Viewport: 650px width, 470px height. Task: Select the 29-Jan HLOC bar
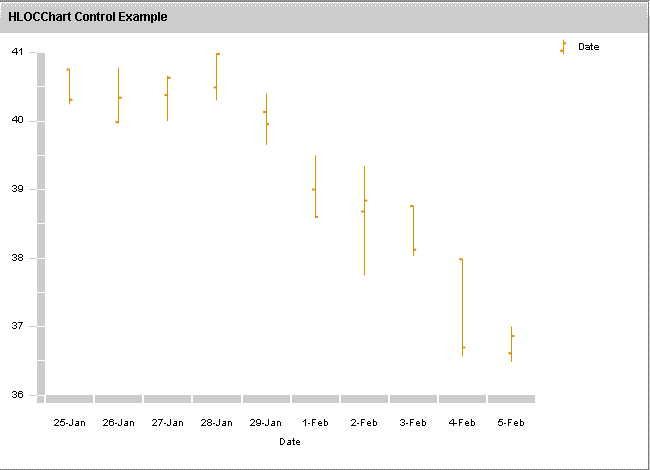coord(266,119)
